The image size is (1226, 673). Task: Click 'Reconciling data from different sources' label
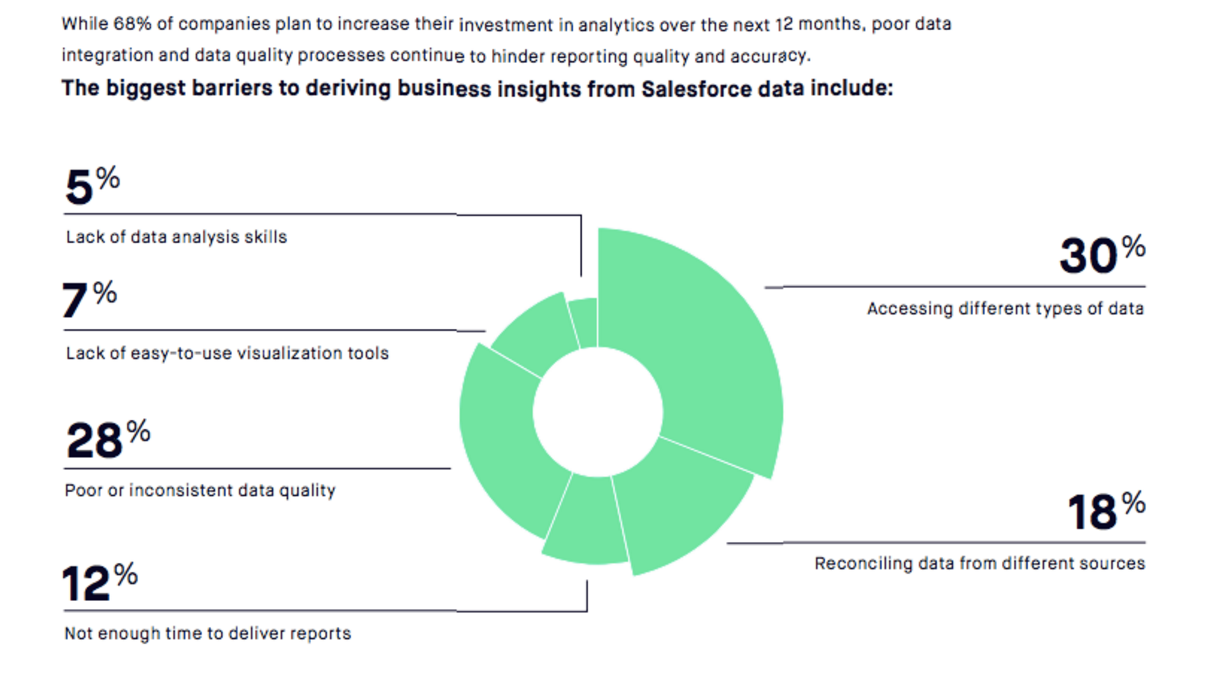tap(980, 564)
